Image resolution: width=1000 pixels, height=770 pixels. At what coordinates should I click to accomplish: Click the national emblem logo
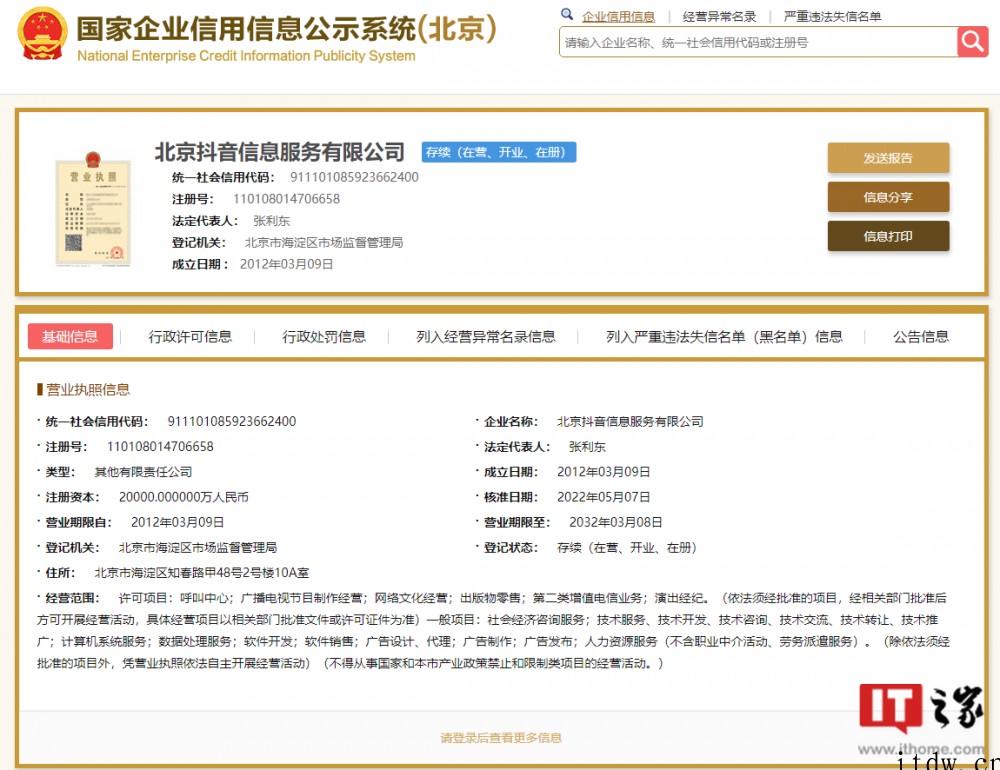pyautogui.click(x=42, y=34)
